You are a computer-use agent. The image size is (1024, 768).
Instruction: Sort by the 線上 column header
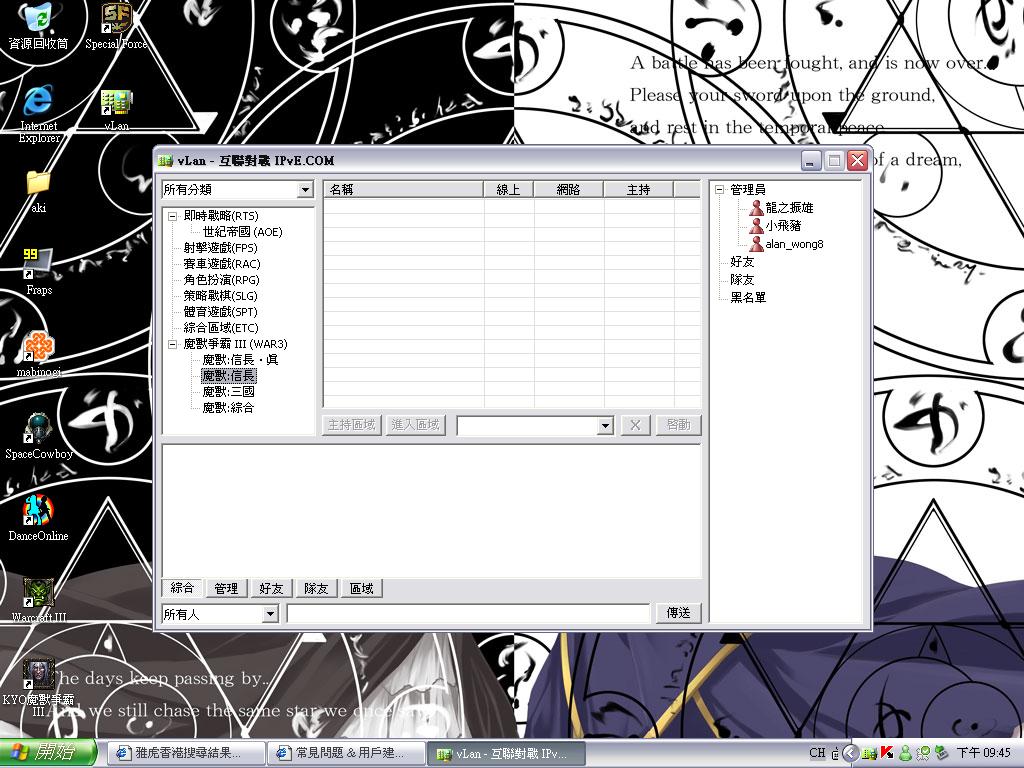pos(509,189)
